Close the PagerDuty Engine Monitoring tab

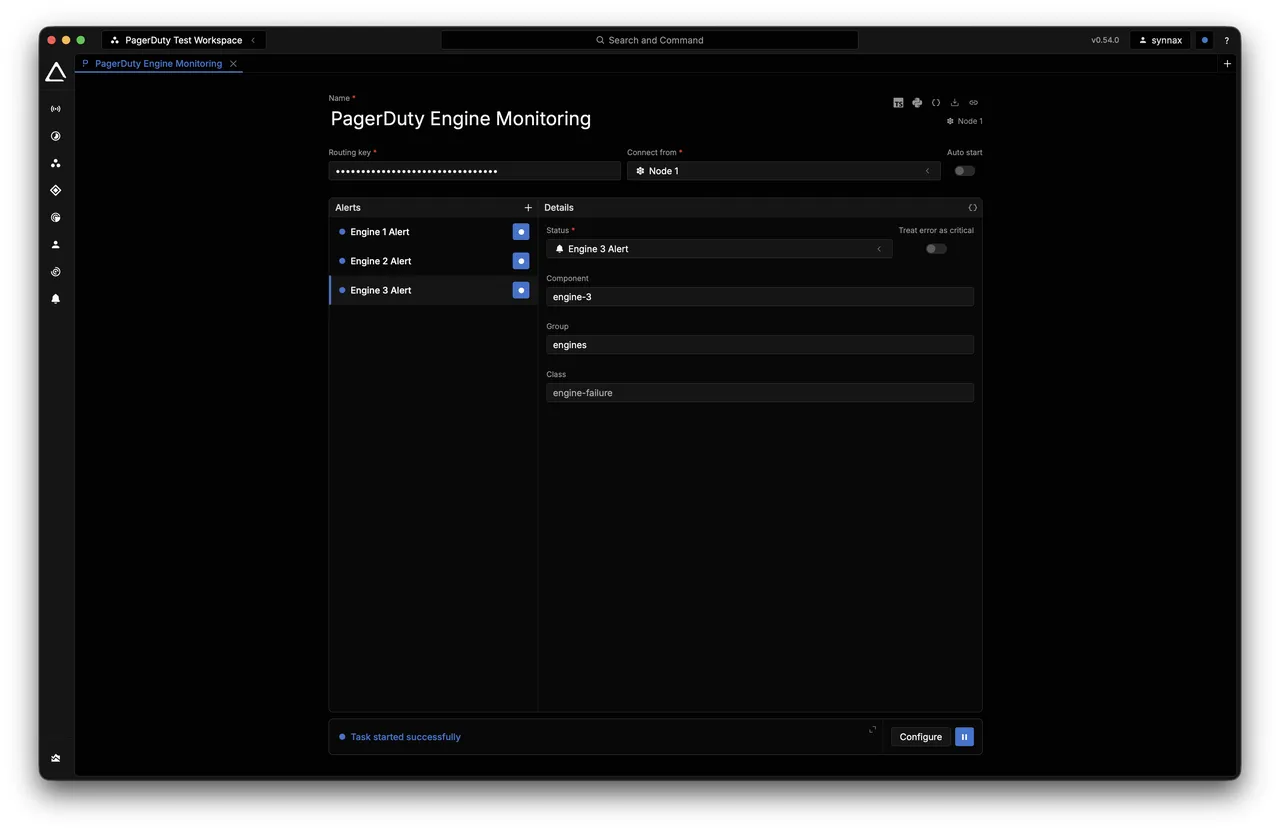233,64
